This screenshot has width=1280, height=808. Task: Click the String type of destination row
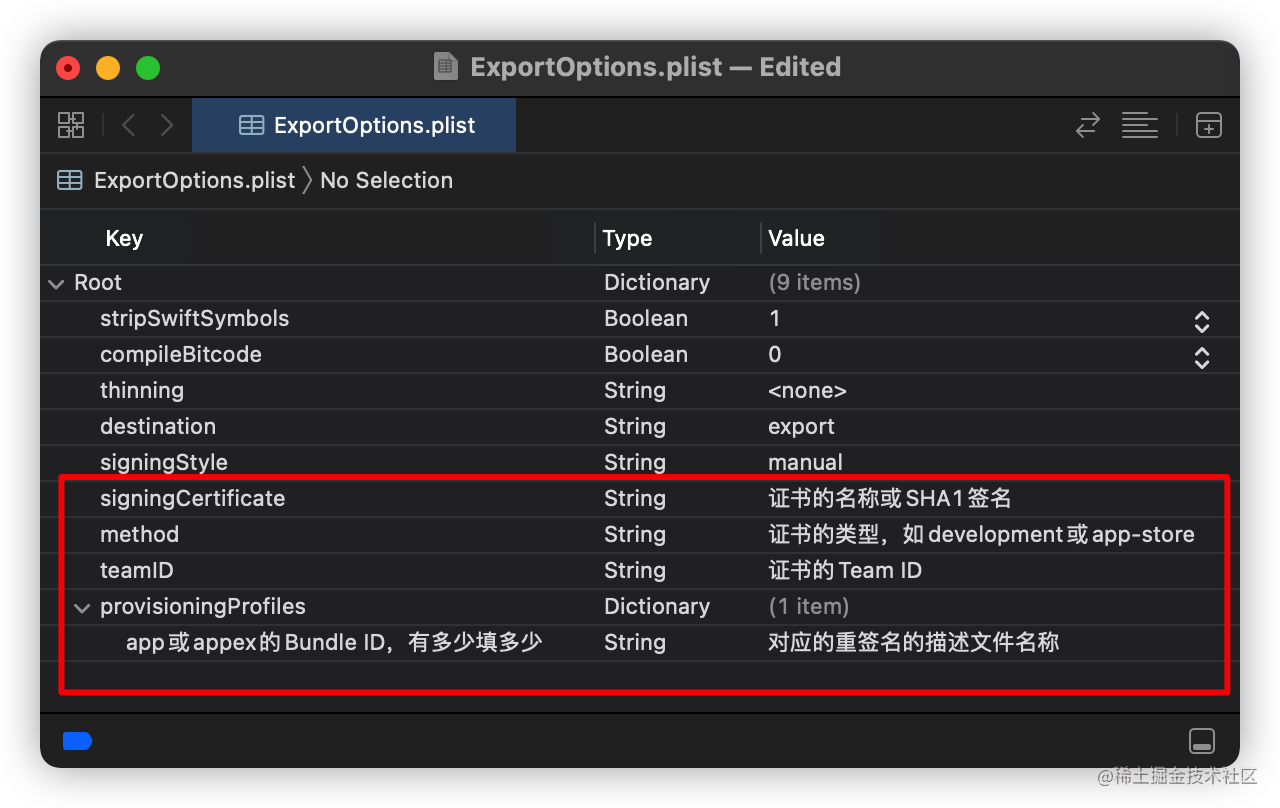pyautogui.click(x=635, y=426)
